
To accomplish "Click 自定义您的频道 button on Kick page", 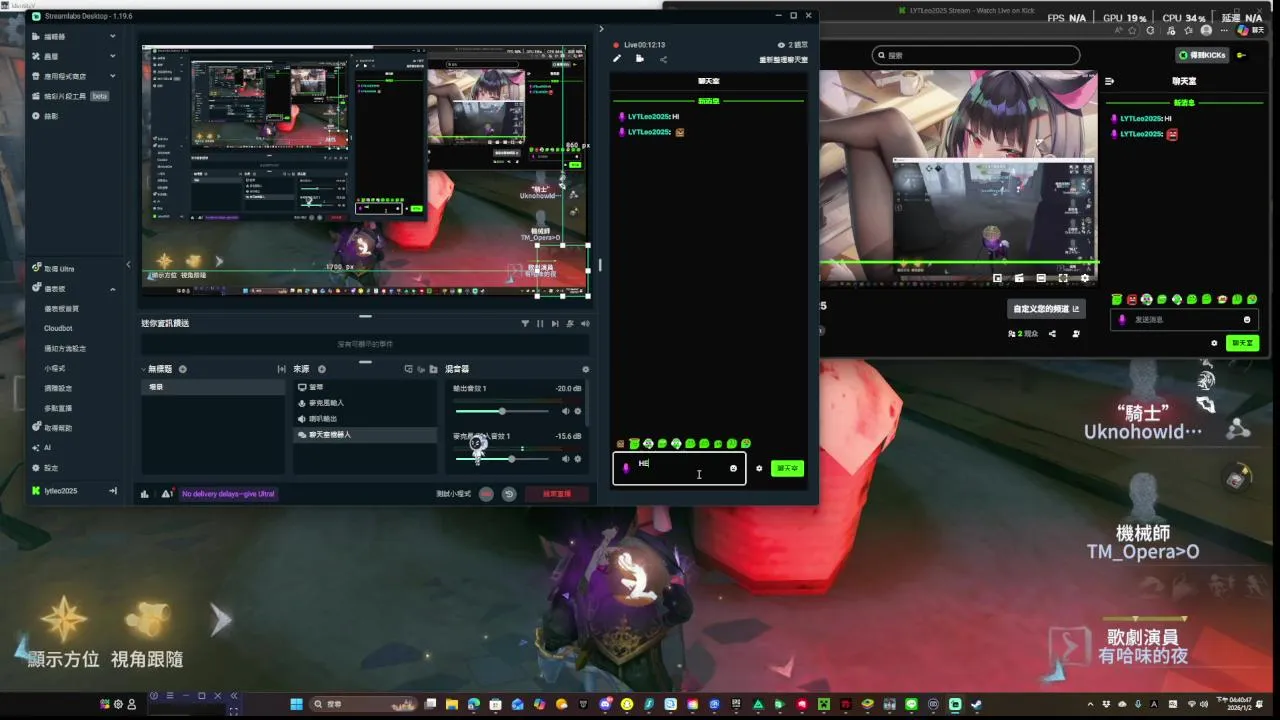I will pos(1046,309).
